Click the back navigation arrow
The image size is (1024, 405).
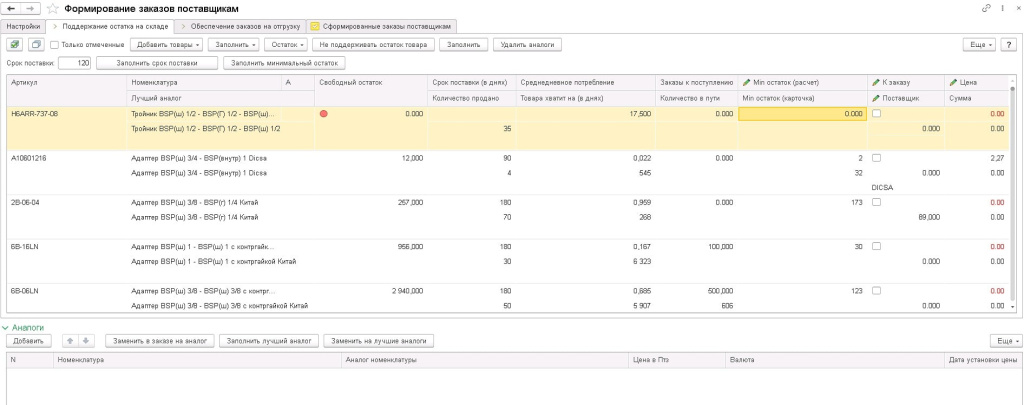tap(10, 8)
